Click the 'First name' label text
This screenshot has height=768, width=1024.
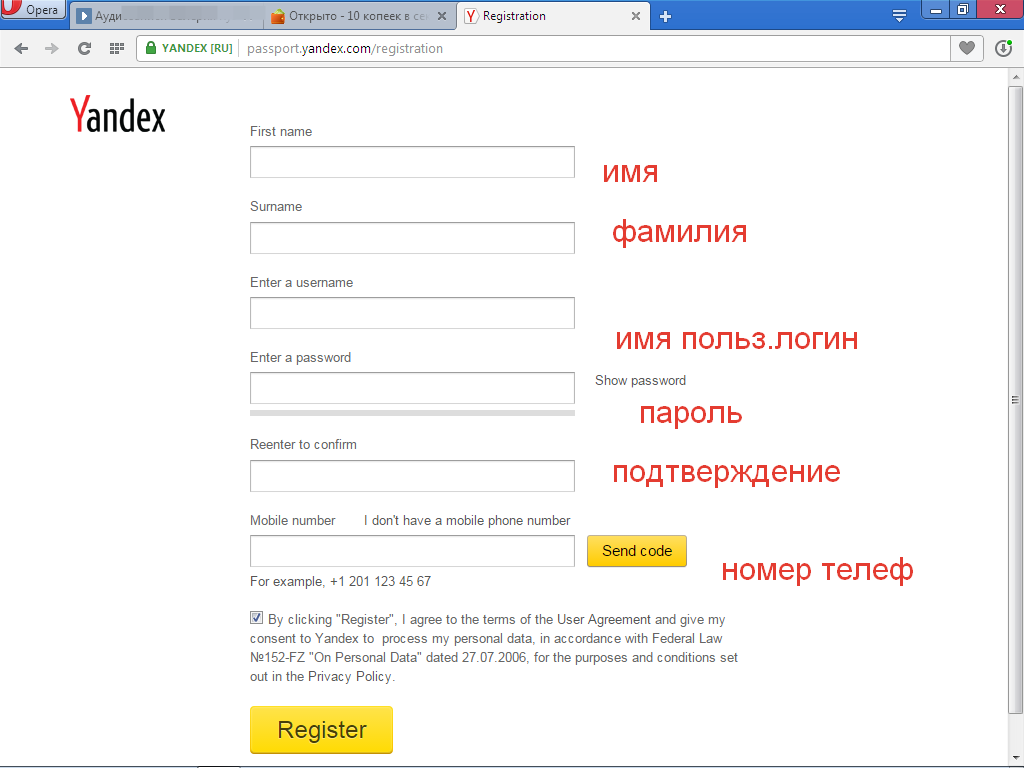pyautogui.click(x=281, y=131)
